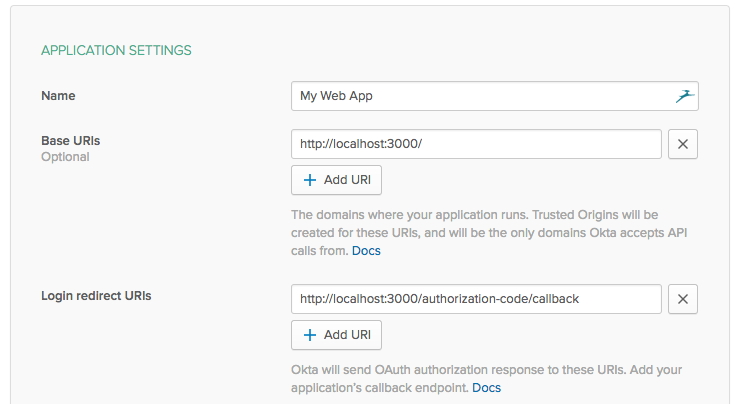The image size is (747, 404).
Task: Click the Application Settings heading
Action: click(x=116, y=49)
